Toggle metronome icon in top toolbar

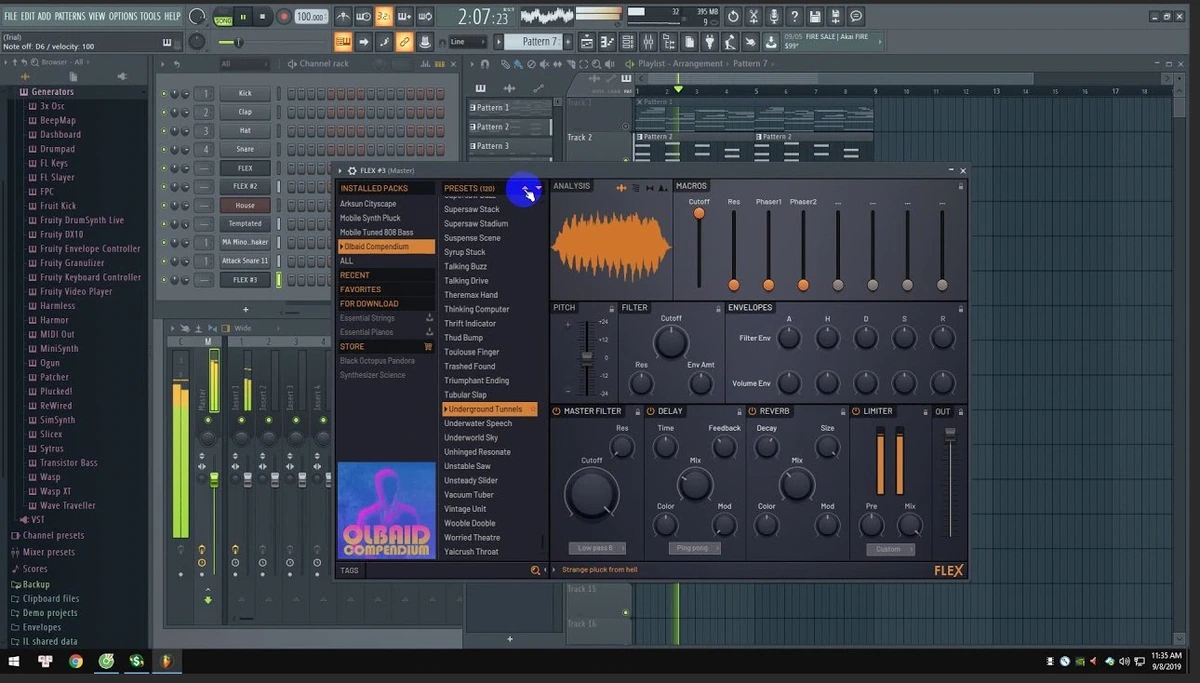tap(341, 16)
